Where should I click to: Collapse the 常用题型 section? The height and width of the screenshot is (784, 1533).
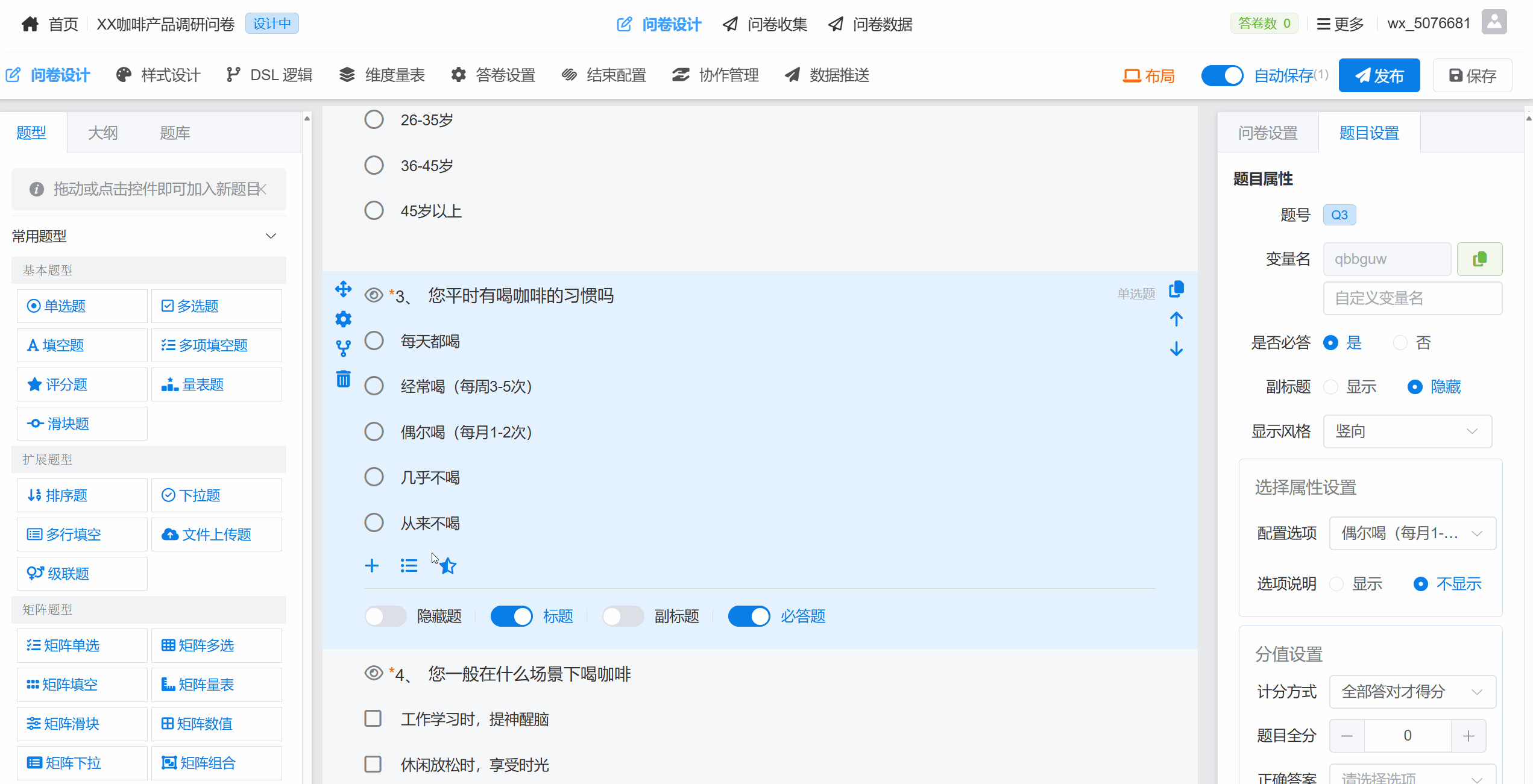(271, 236)
